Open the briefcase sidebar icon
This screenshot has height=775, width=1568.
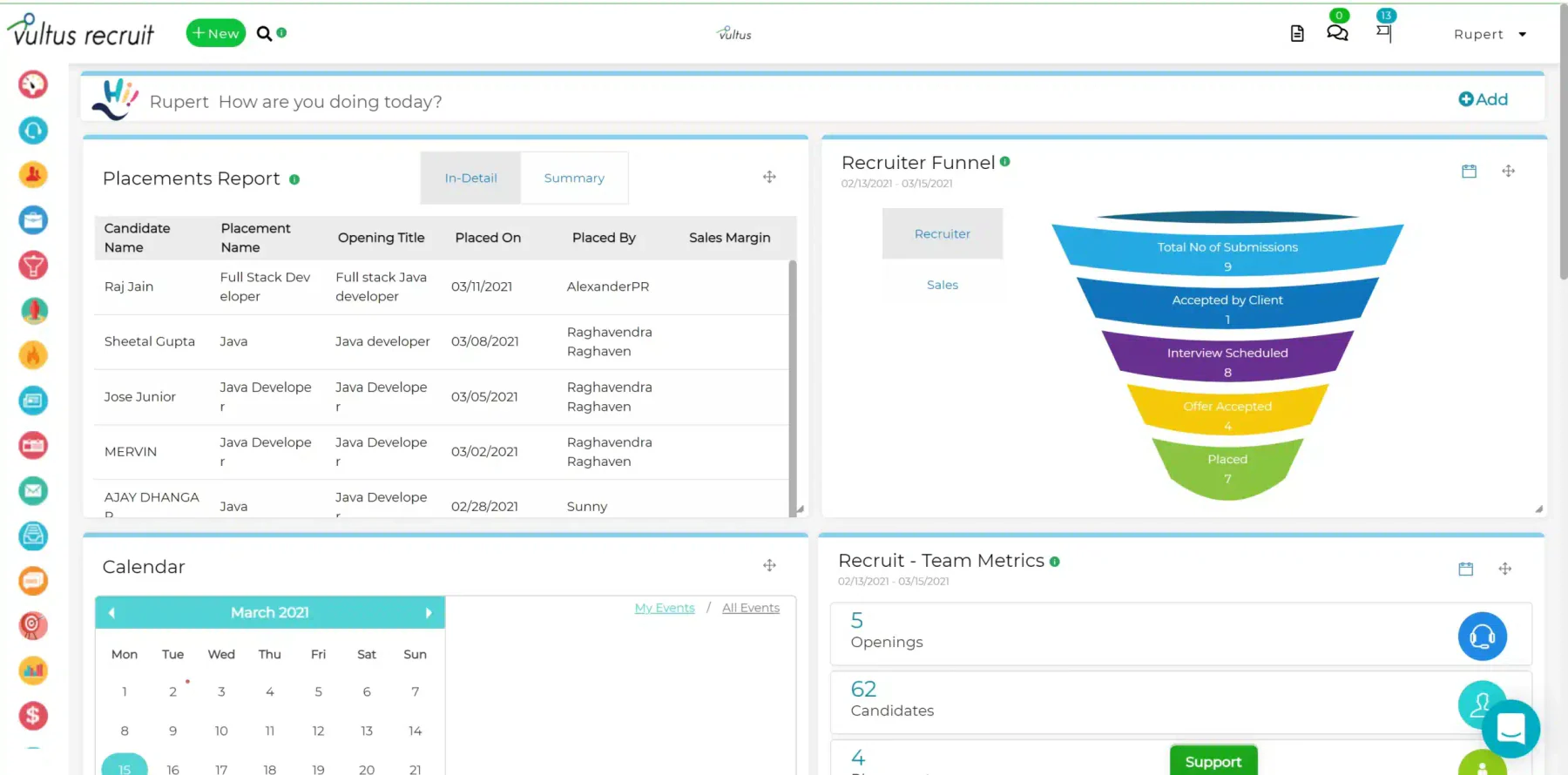[x=33, y=220]
